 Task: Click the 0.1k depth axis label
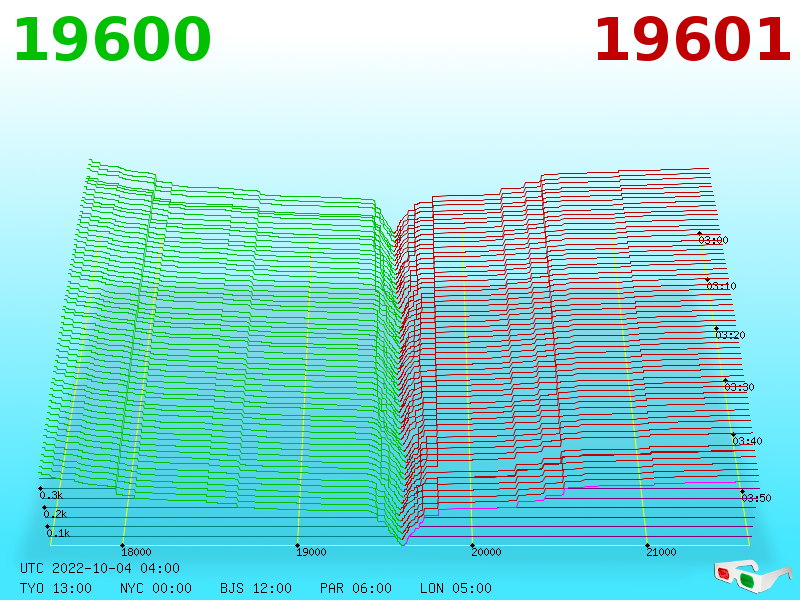58,533
